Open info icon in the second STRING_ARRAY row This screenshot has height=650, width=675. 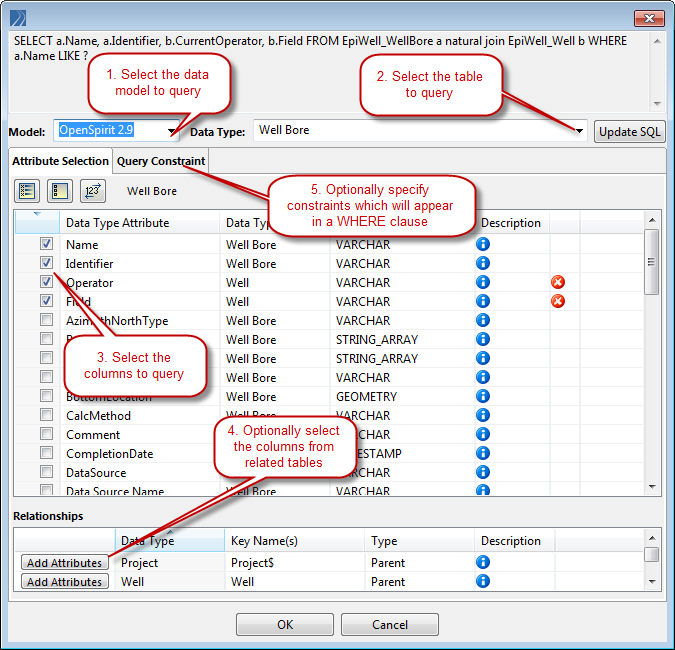point(483,358)
